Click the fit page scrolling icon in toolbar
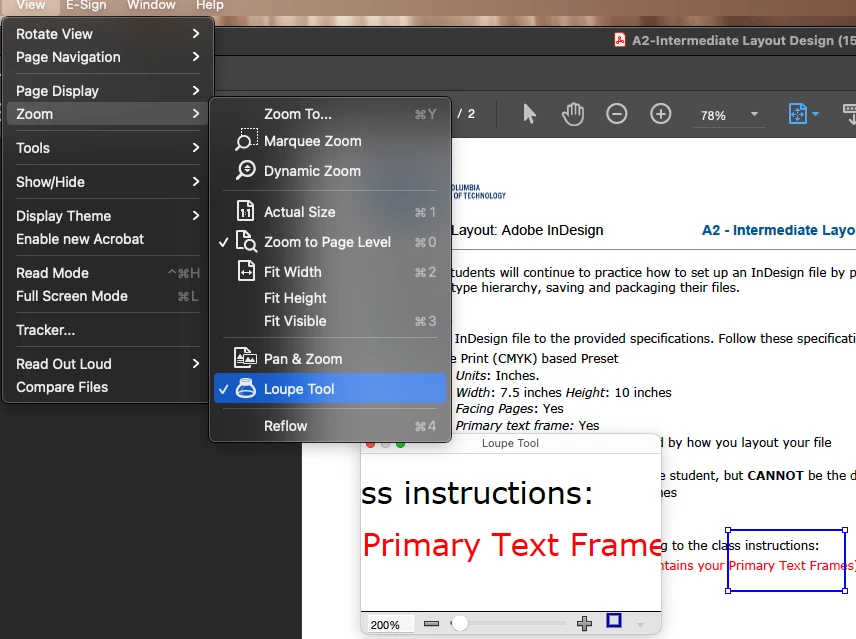This screenshot has width=856, height=639. click(x=798, y=114)
